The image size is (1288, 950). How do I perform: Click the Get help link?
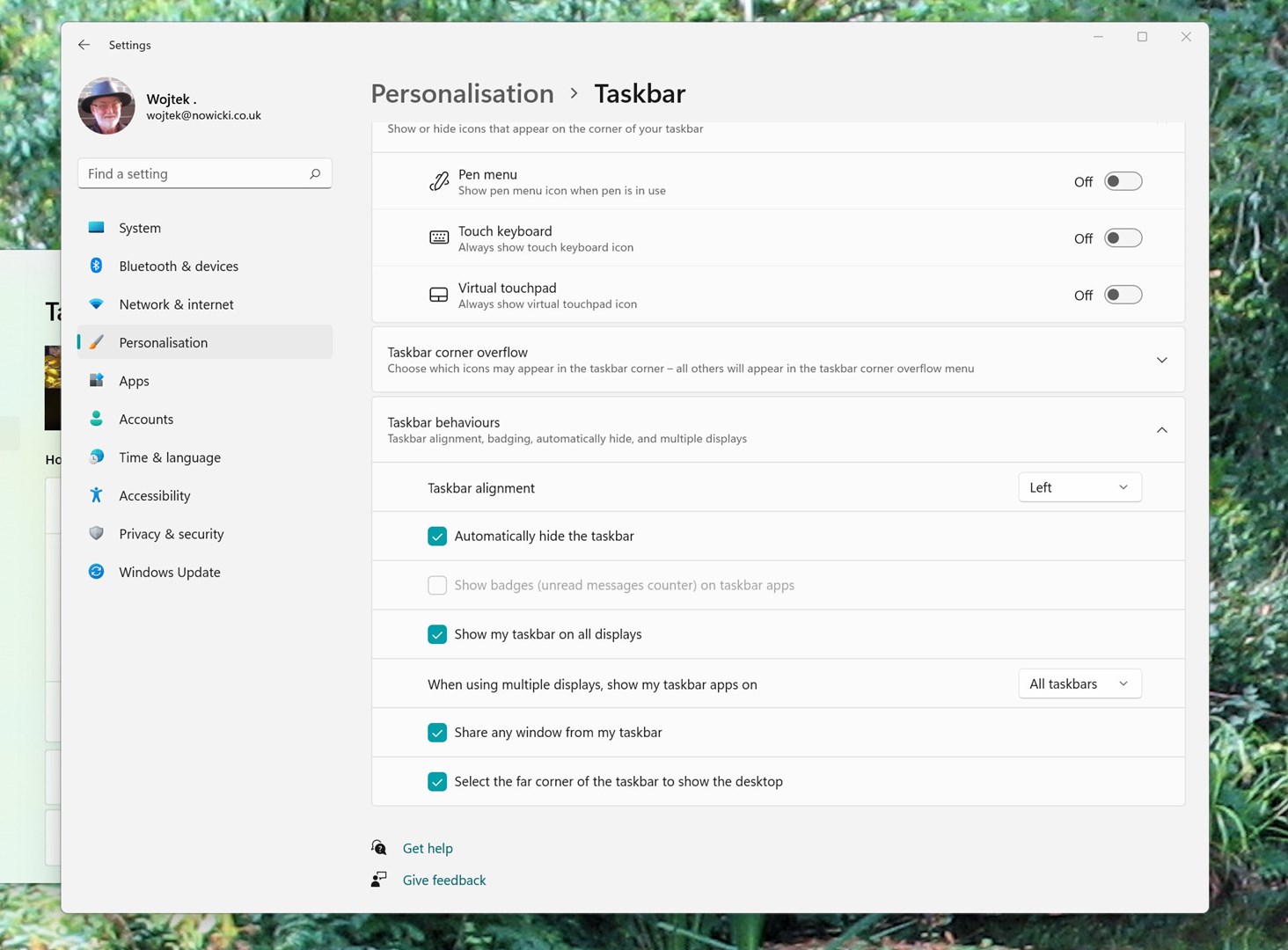pos(428,848)
